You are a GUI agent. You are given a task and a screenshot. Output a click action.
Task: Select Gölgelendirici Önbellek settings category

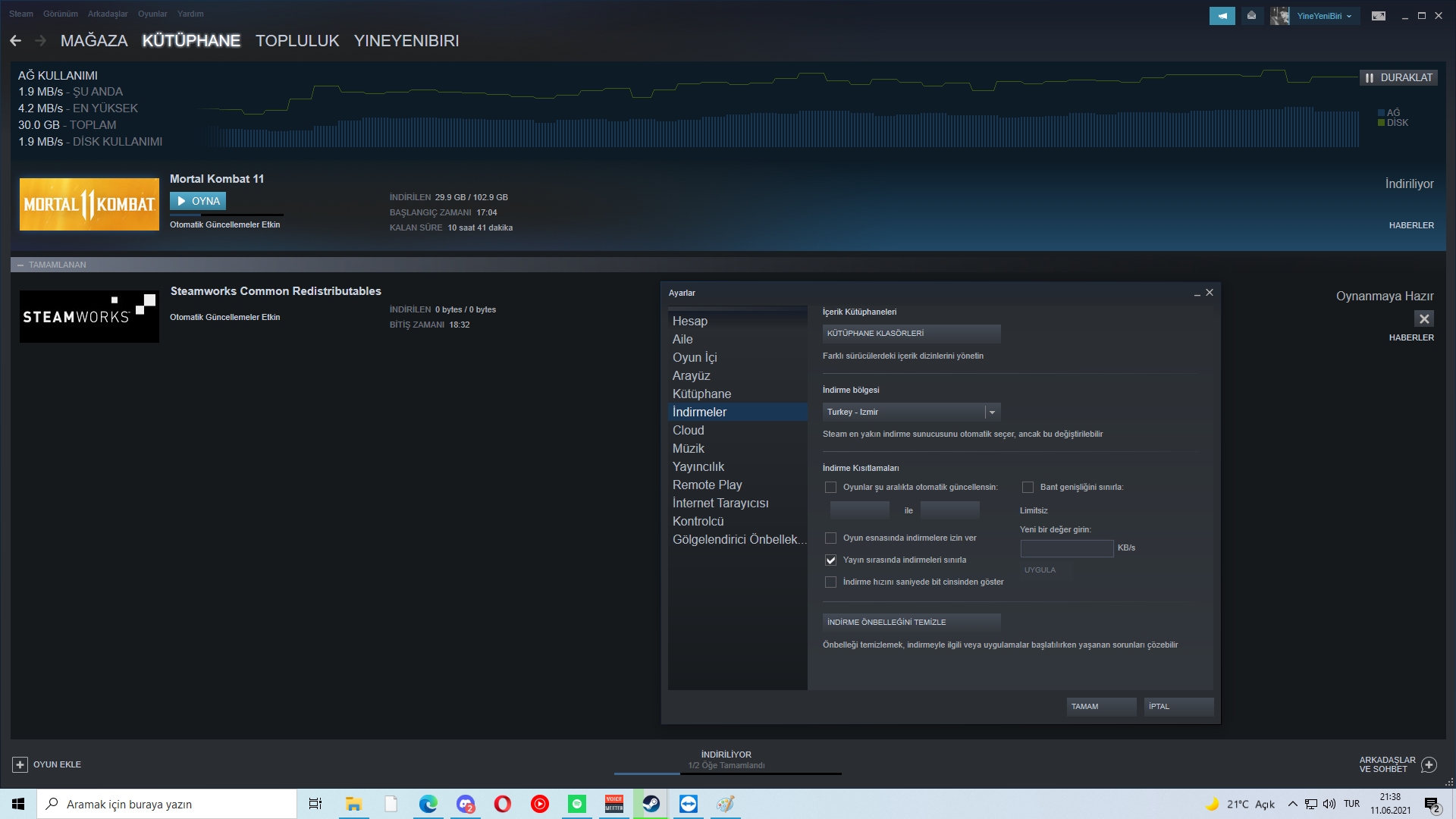pos(738,539)
